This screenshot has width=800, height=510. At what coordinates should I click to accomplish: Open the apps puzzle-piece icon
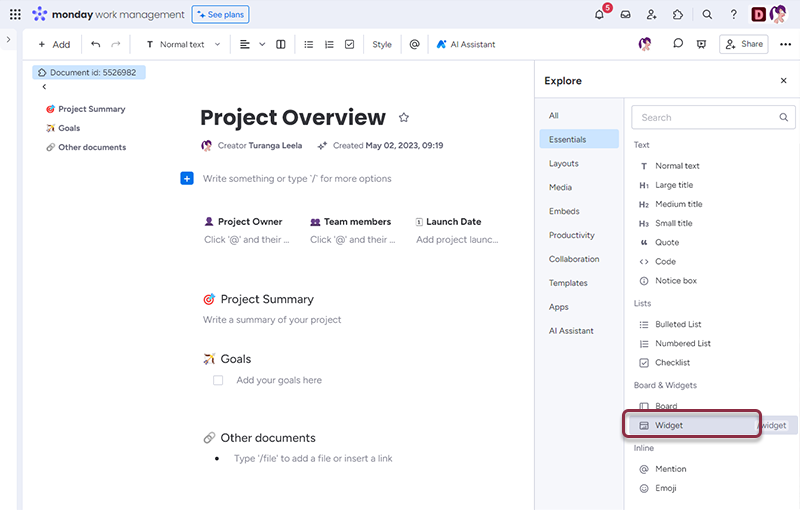pos(678,15)
